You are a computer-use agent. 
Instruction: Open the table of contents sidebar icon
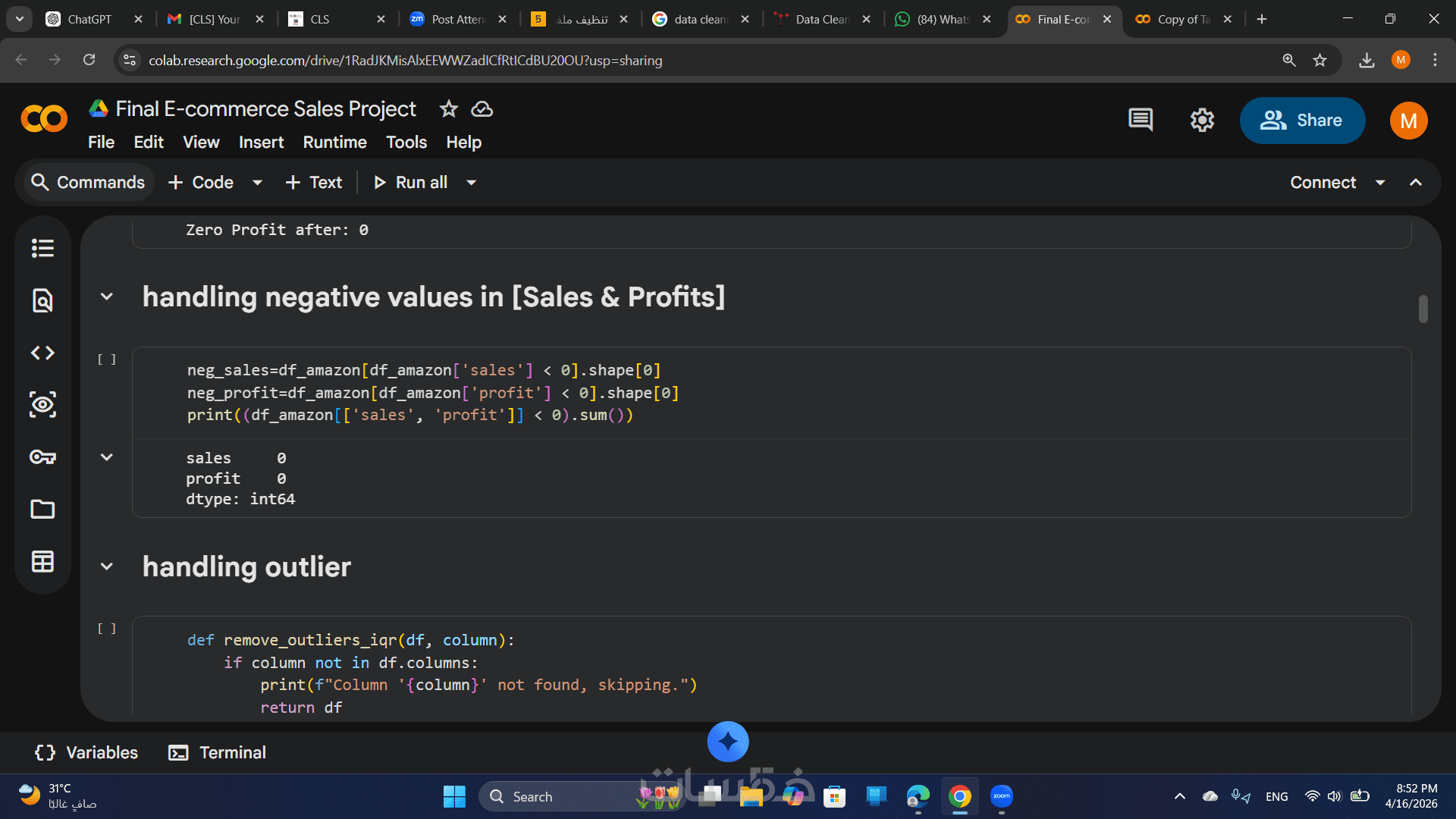pyautogui.click(x=42, y=248)
